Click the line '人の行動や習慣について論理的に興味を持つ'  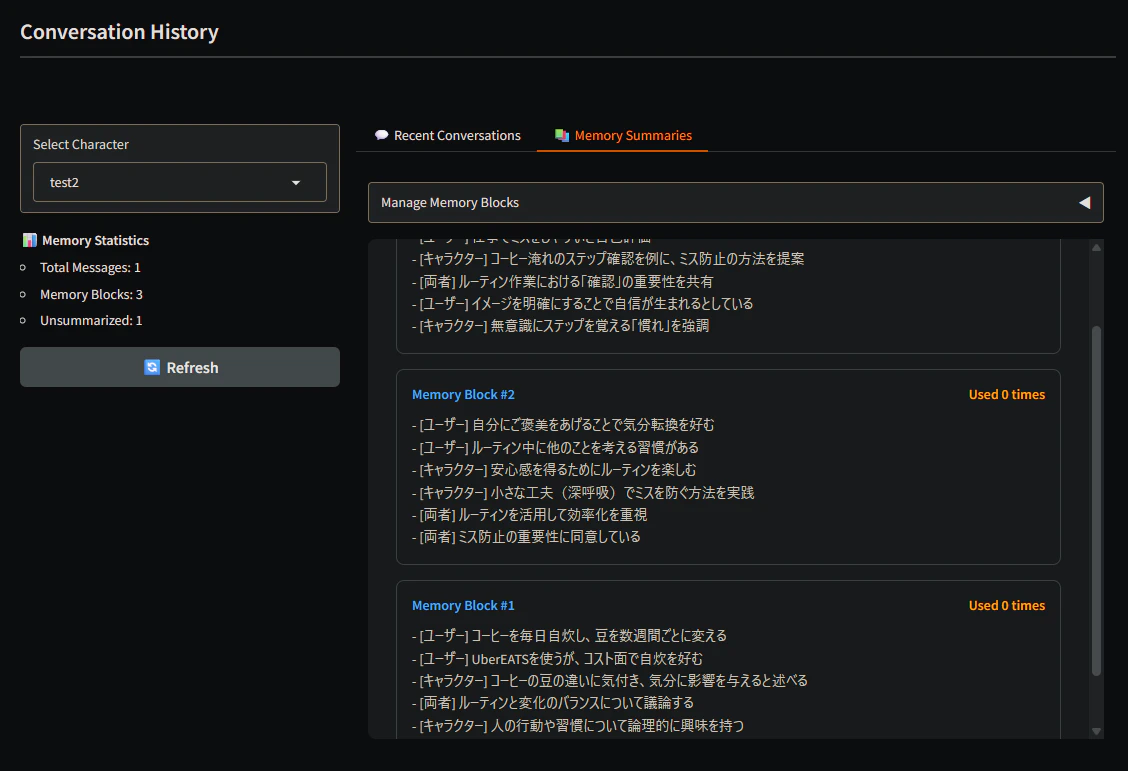(578, 726)
